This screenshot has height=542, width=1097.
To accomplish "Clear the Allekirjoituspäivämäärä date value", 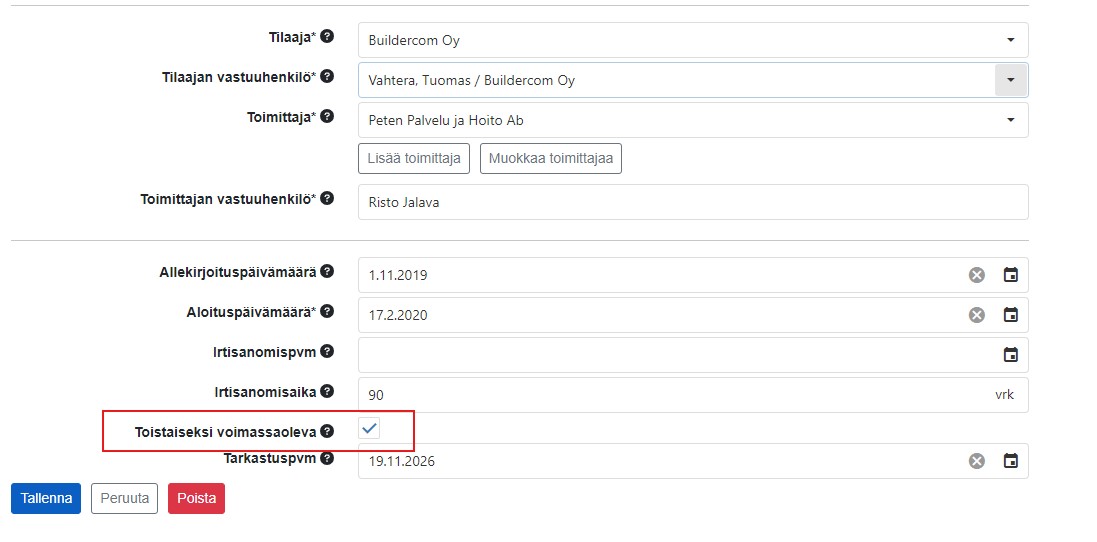I will coord(977,275).
